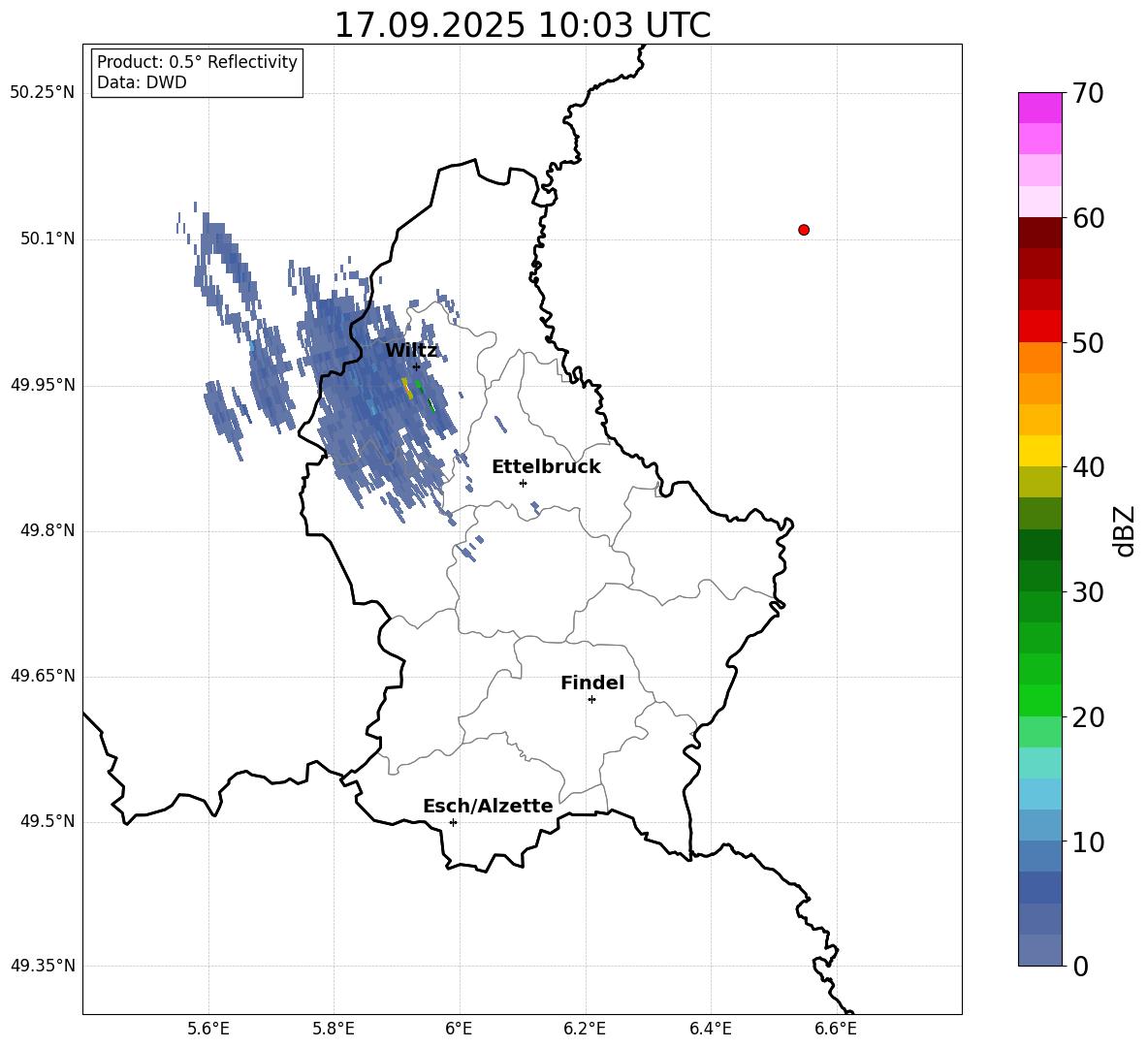Image resolution: width=1148 pixels, height=1048 pixels.
Task: Click the 6.4°E longitude label
Action: 710,1029
